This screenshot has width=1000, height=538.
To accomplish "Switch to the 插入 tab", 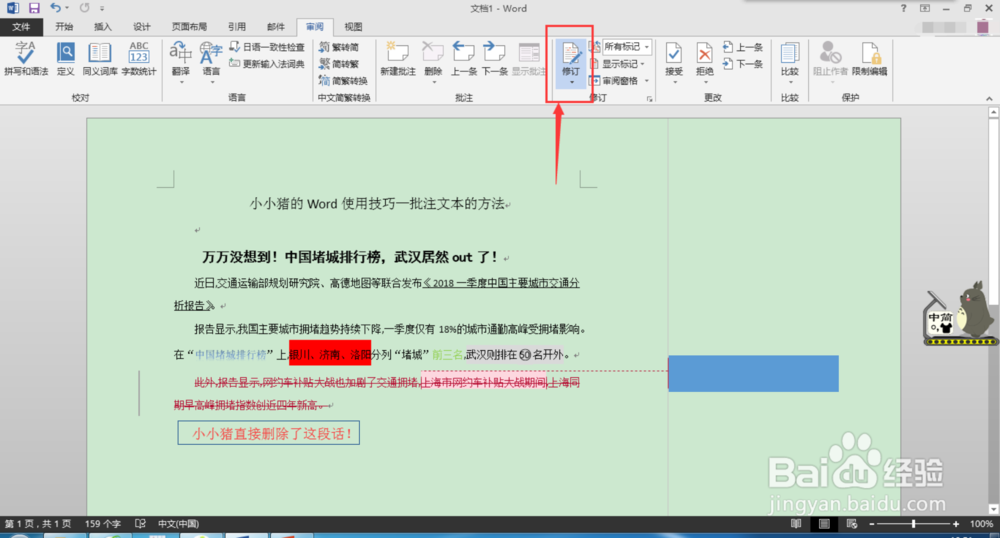I will point(103,27).
